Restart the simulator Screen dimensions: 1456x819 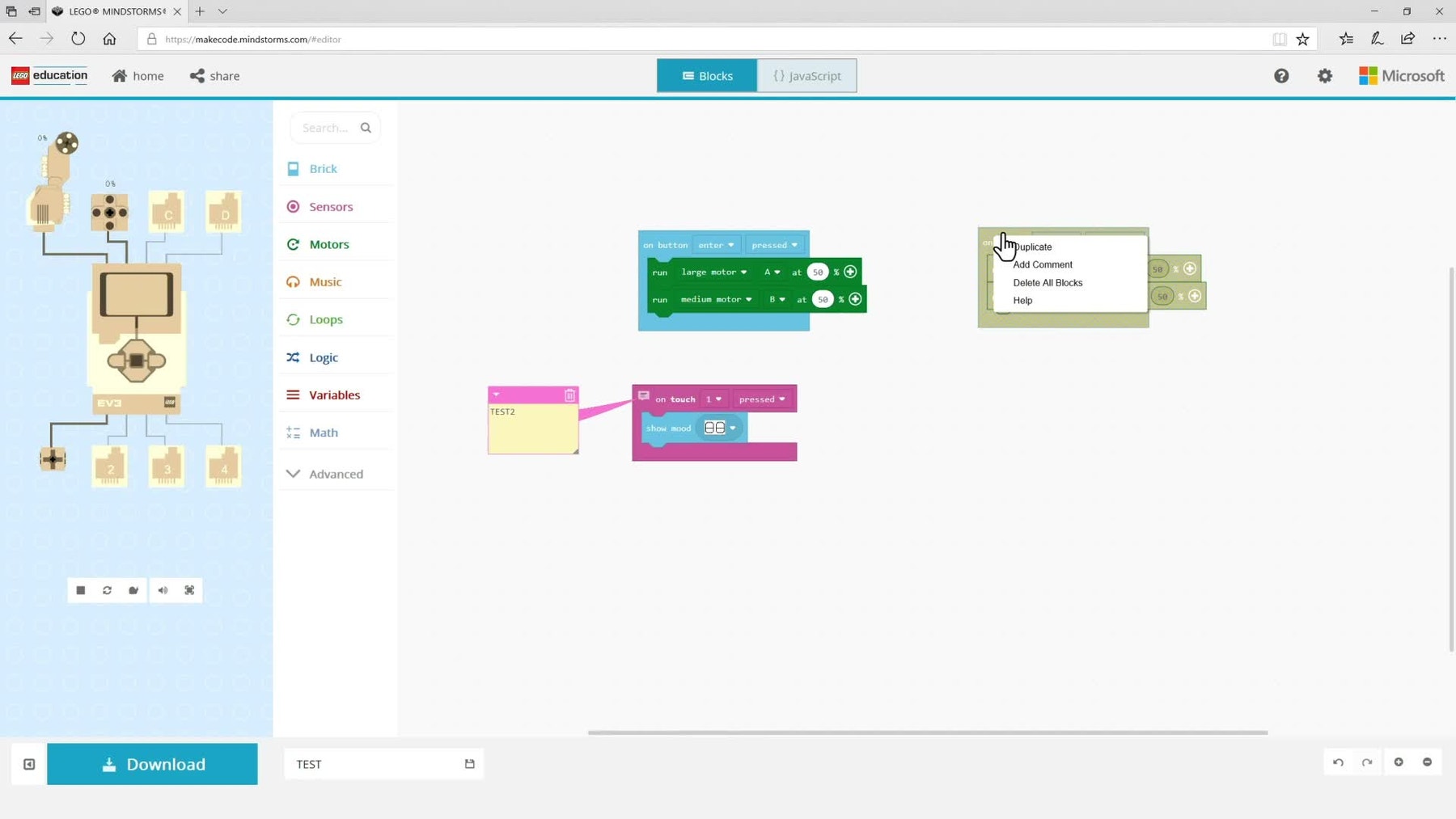pyautogui.click(x=107, y=590)
